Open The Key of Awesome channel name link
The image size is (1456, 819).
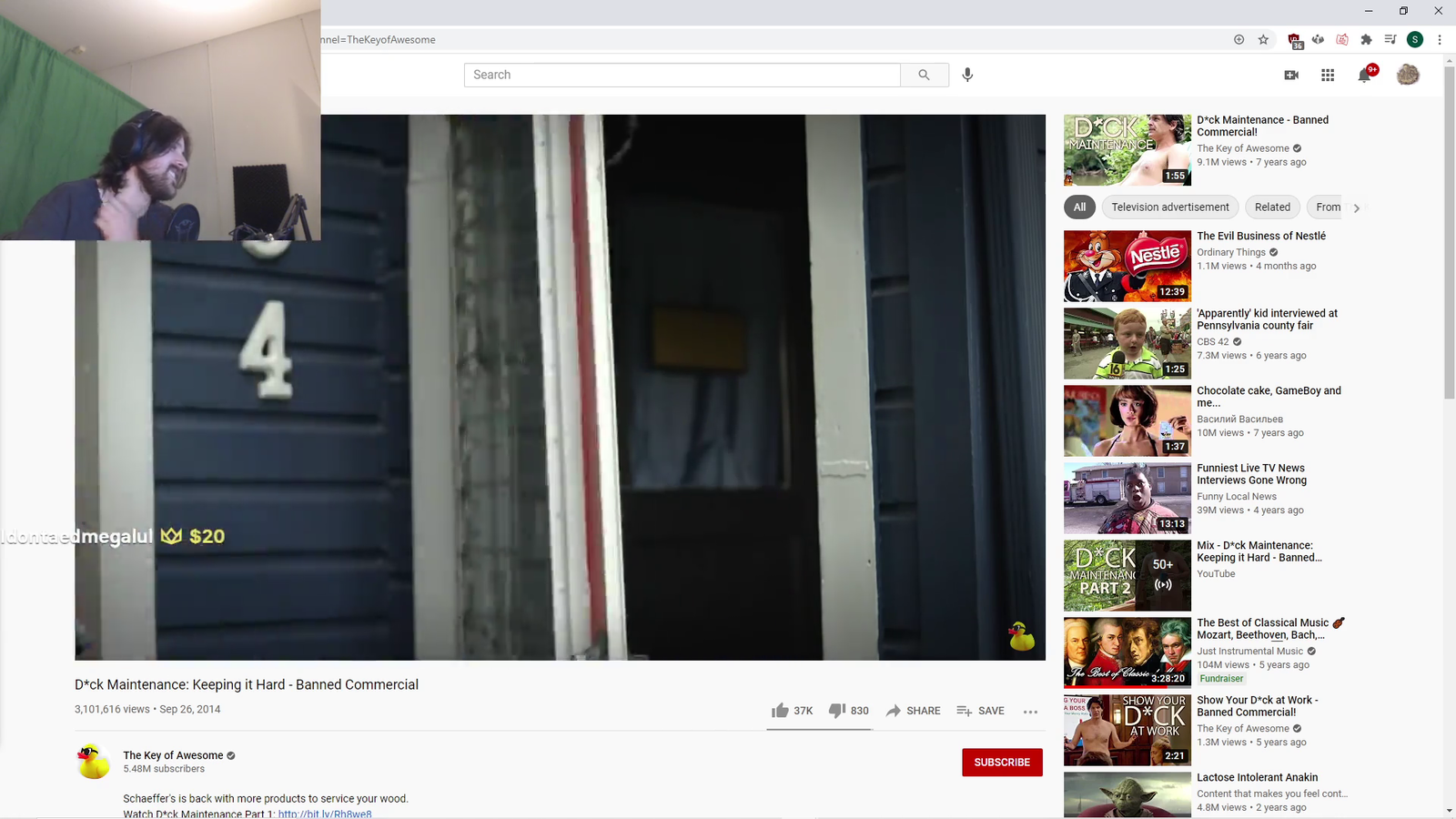(173, 755)
